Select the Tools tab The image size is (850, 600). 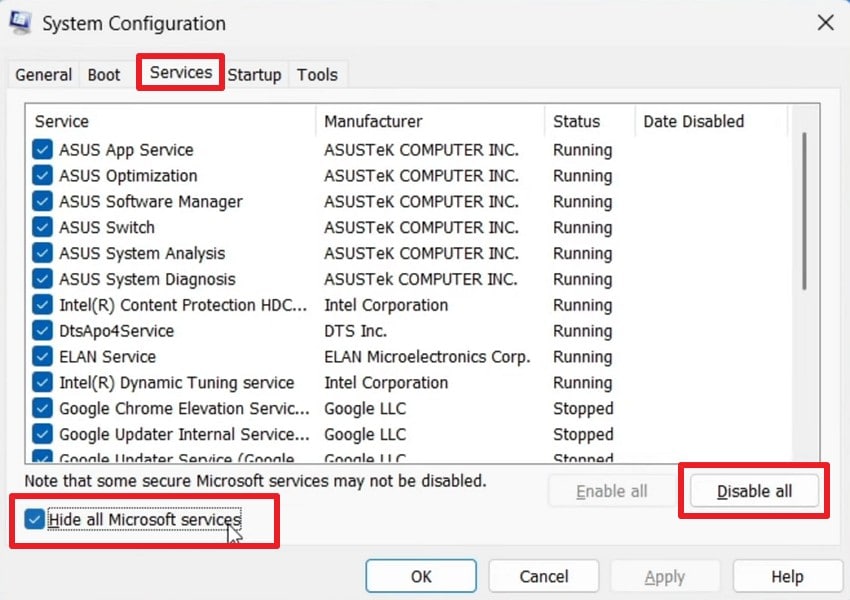[x=317, y=74]
